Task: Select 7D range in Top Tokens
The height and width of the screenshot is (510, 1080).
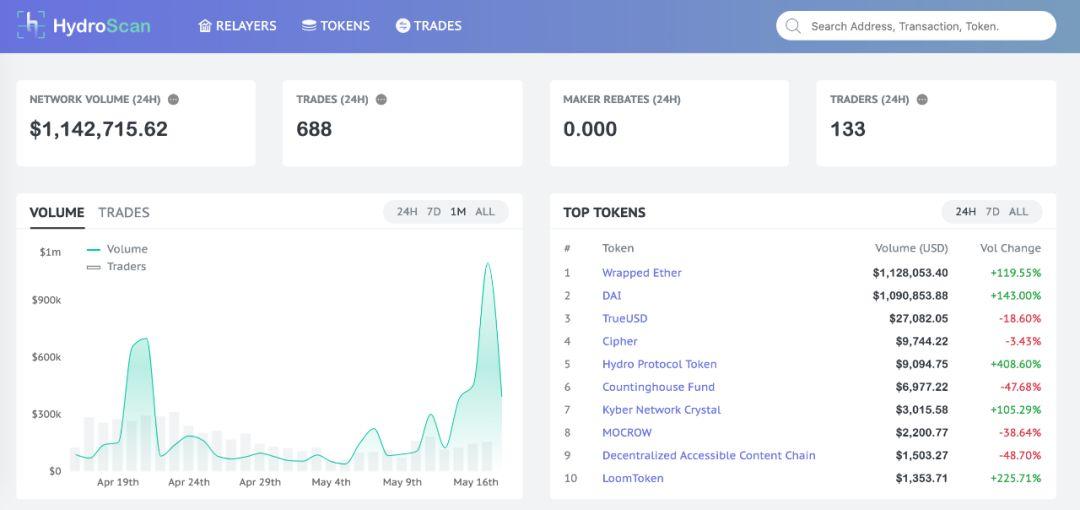Action: [x=993, y=212]
